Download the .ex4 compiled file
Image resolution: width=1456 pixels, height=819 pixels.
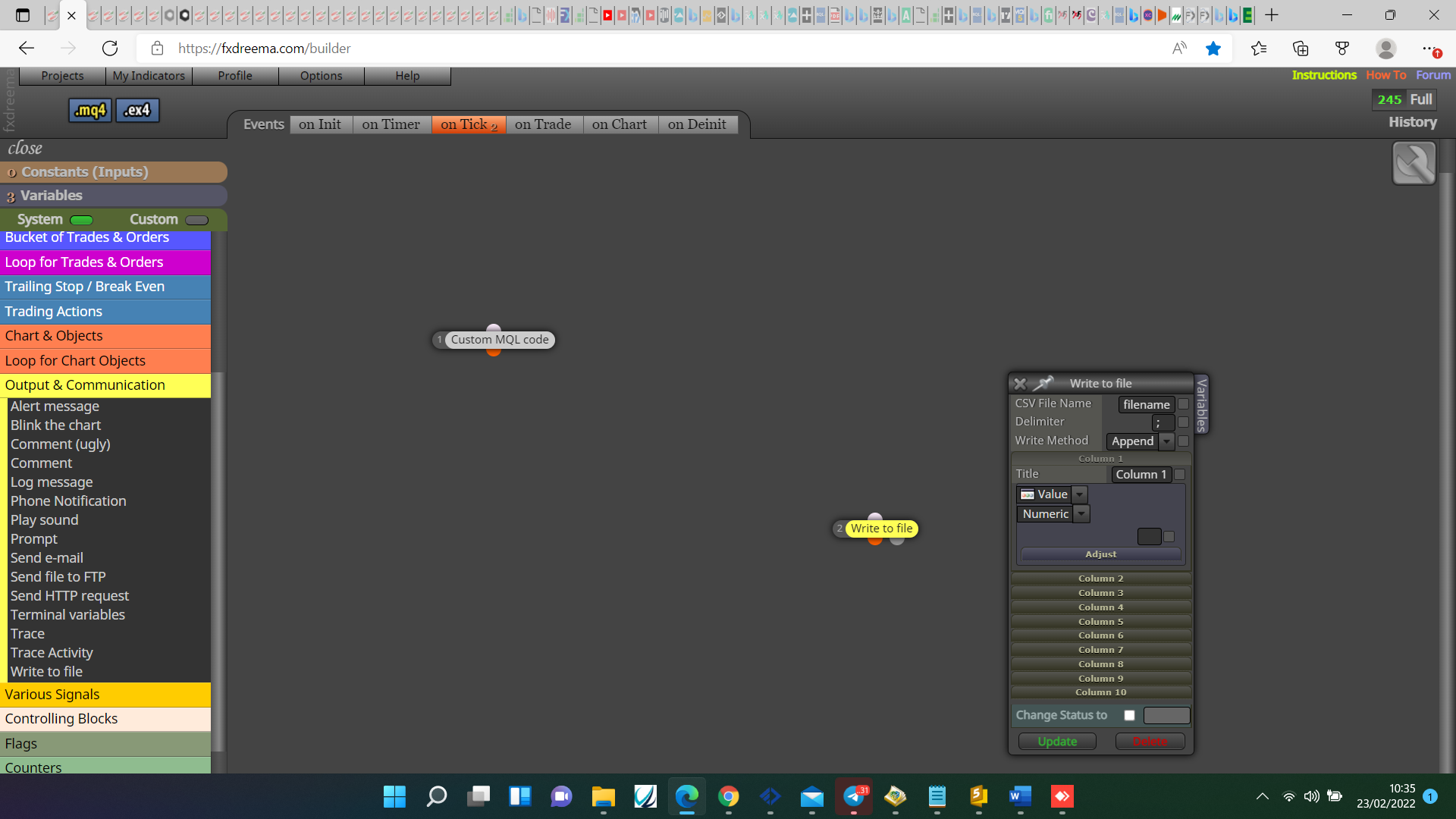[x=137, y=111]
